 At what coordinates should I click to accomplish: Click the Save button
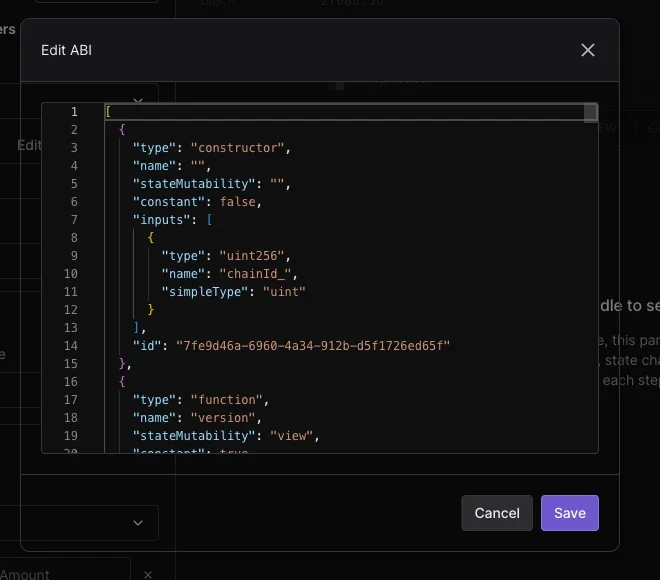click(570, 513)
